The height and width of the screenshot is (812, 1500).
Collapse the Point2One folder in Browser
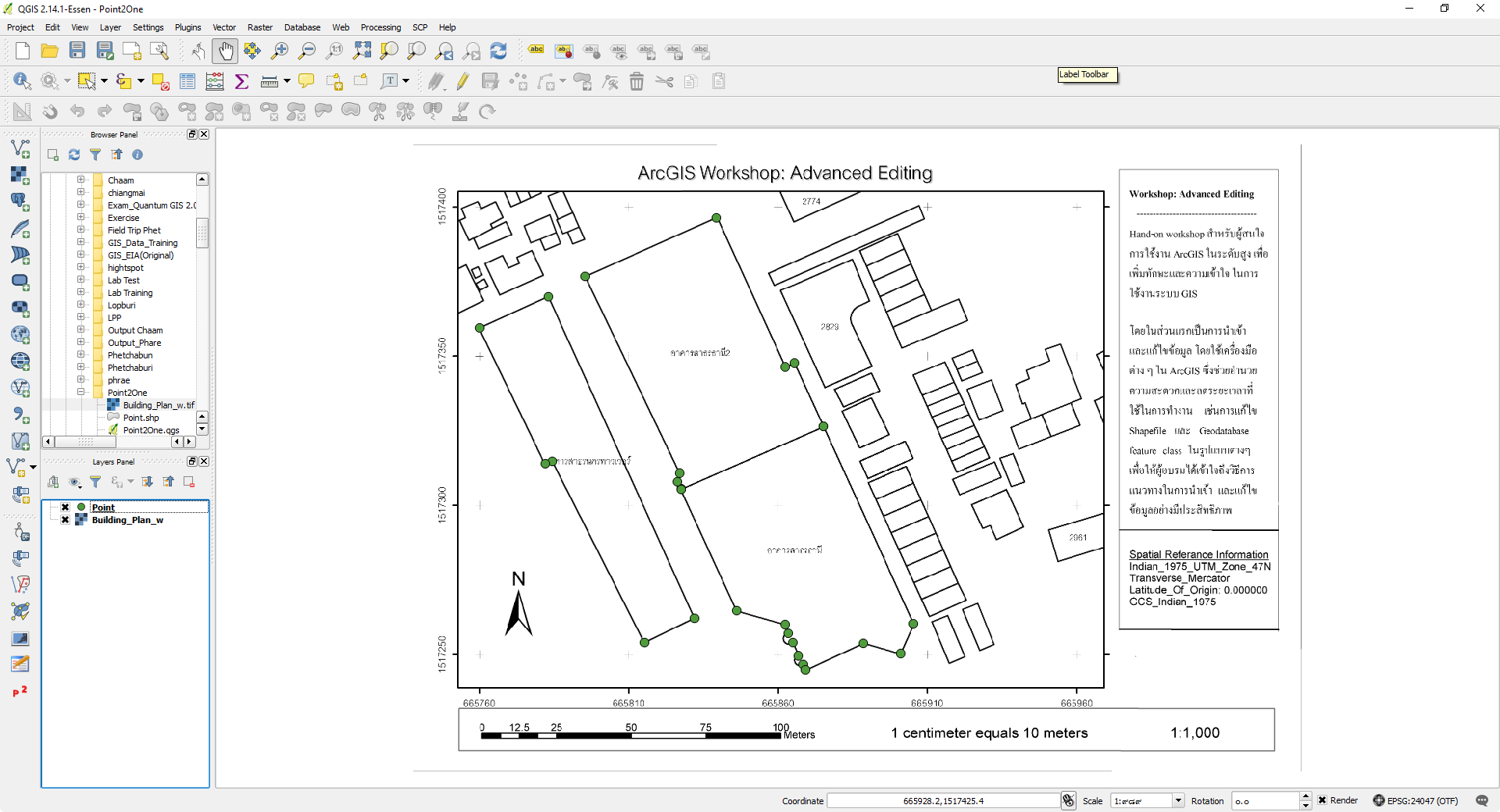point(80,392)
